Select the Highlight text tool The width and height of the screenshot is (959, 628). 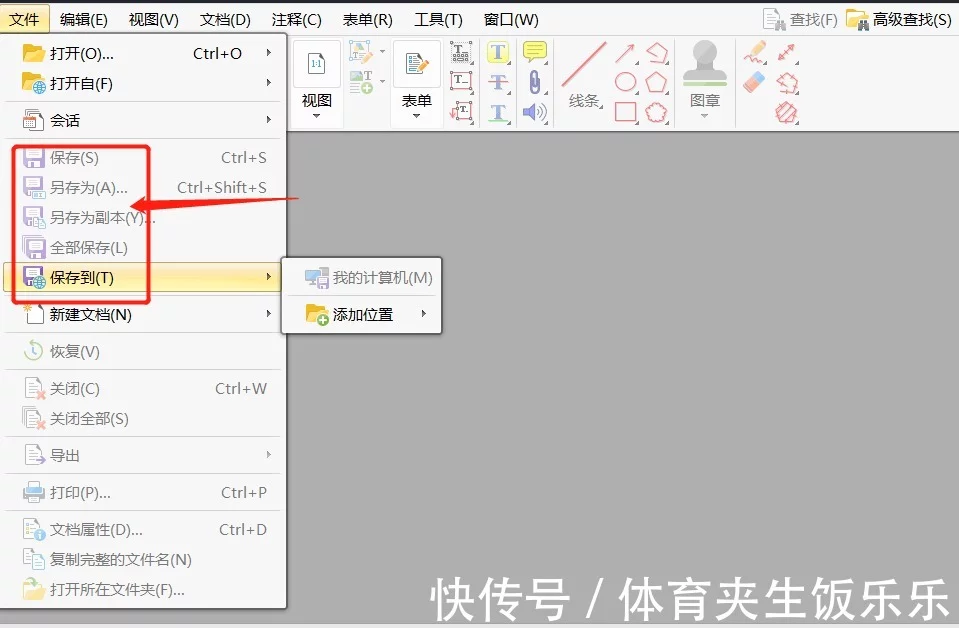(x=498, y=53)
